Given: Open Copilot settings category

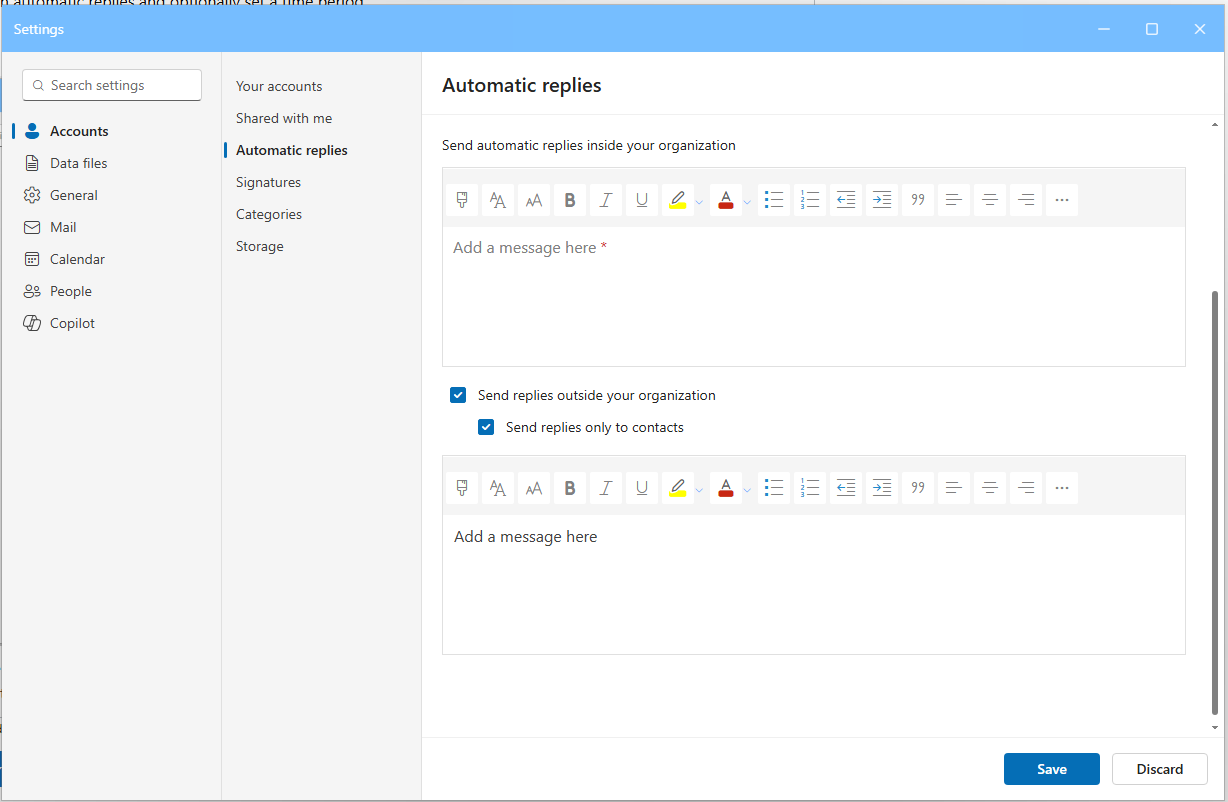Looking at the screenshot, I should [111, 323].
